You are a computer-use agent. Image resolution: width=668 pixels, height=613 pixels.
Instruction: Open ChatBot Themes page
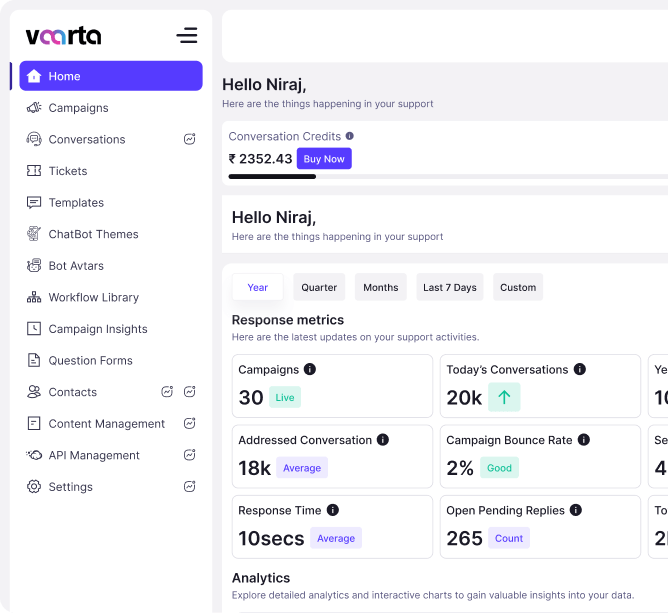click(x=111, y=234)
